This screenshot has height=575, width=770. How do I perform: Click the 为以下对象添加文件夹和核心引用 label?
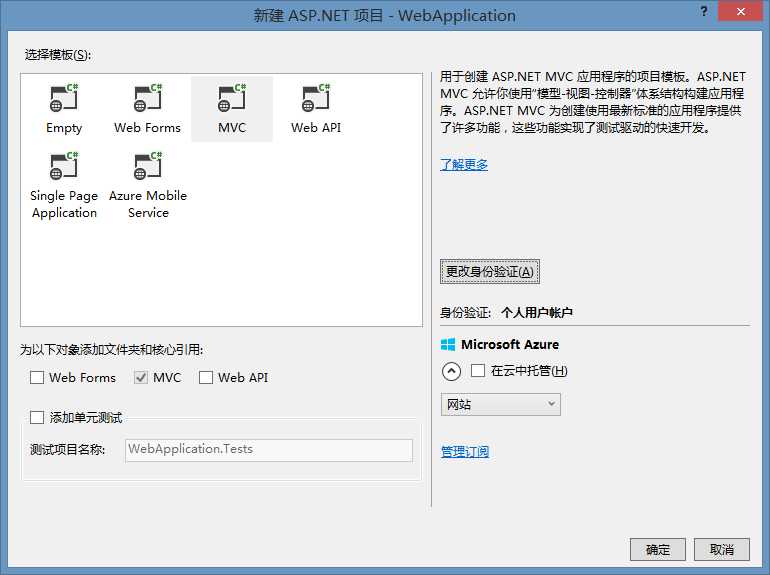(111, 350)
